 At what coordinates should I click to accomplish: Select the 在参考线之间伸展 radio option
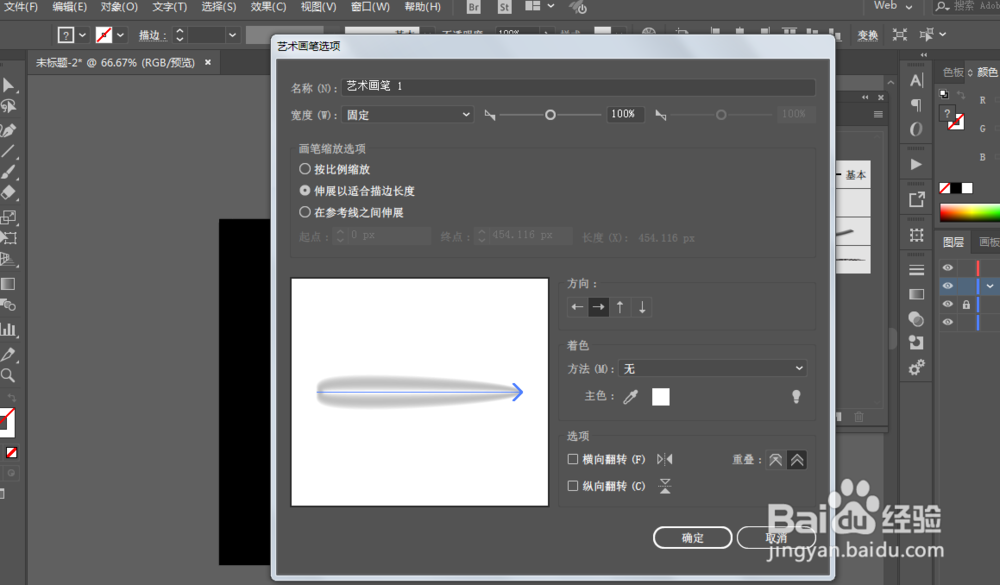click(x=305, y=212)
